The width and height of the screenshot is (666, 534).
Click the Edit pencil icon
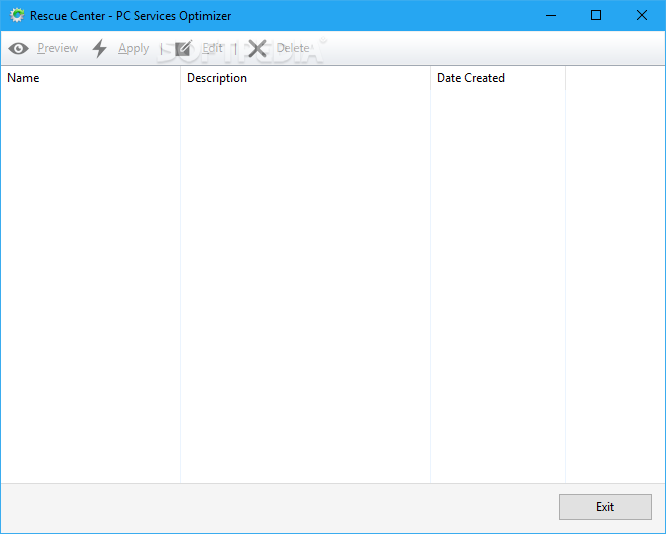[183, 48]
